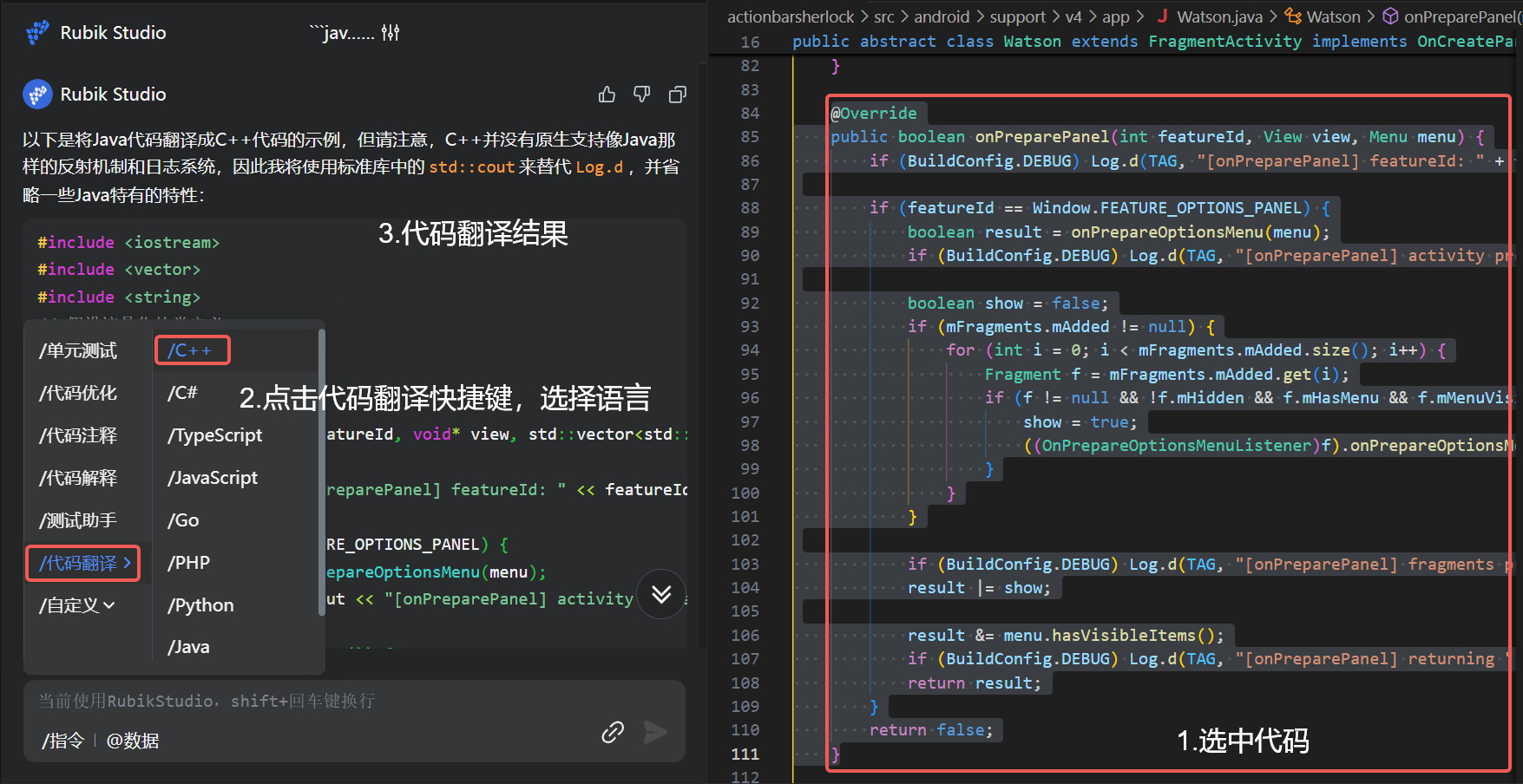Open the Watson.java breadcrumb segment
This screenshot has width=1523, height=784.
(x=1219, y=16)
